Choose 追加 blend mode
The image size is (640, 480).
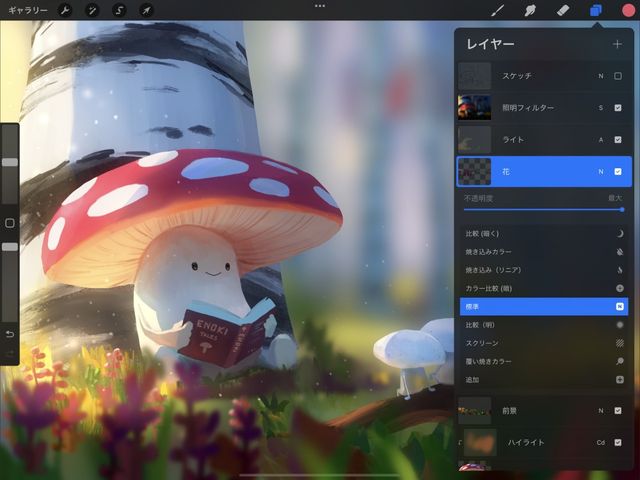pyautogui.click(x=544, y=380)
